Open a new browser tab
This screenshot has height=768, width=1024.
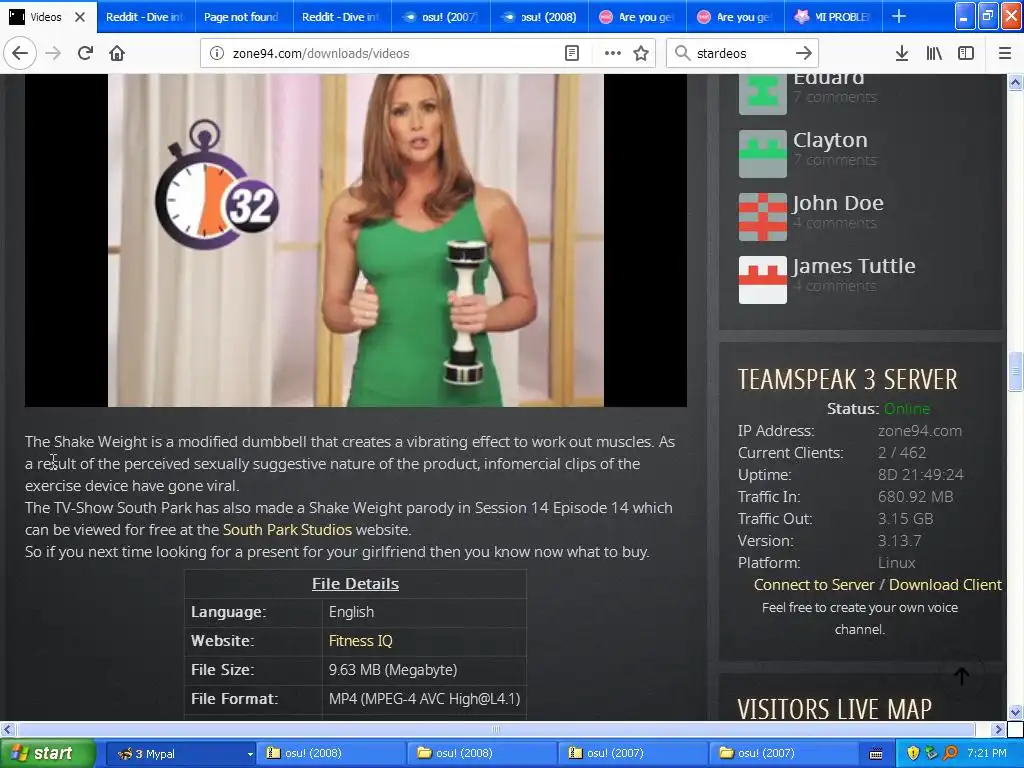coord(899,16)
